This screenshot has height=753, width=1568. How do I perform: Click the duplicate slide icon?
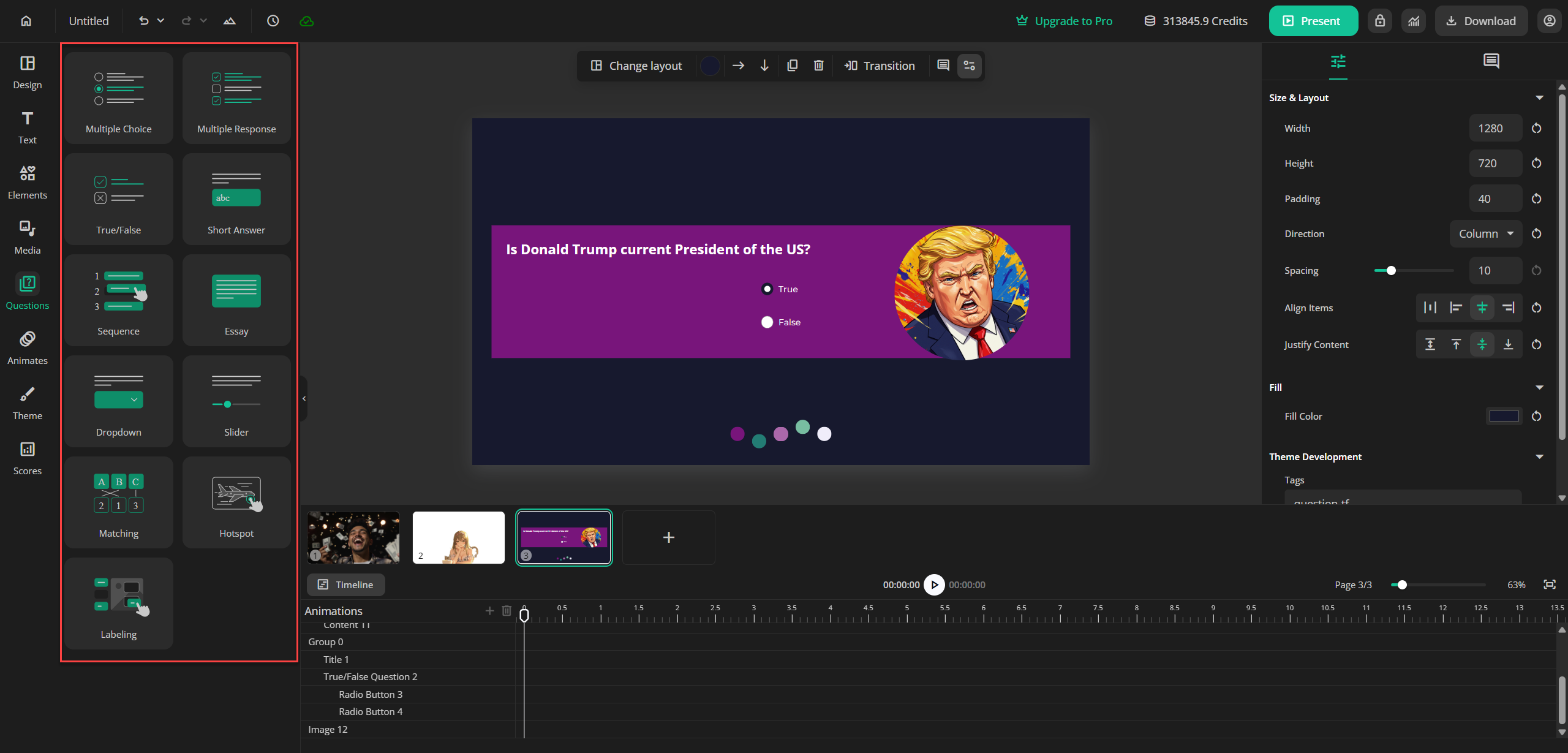click(792, 66)
